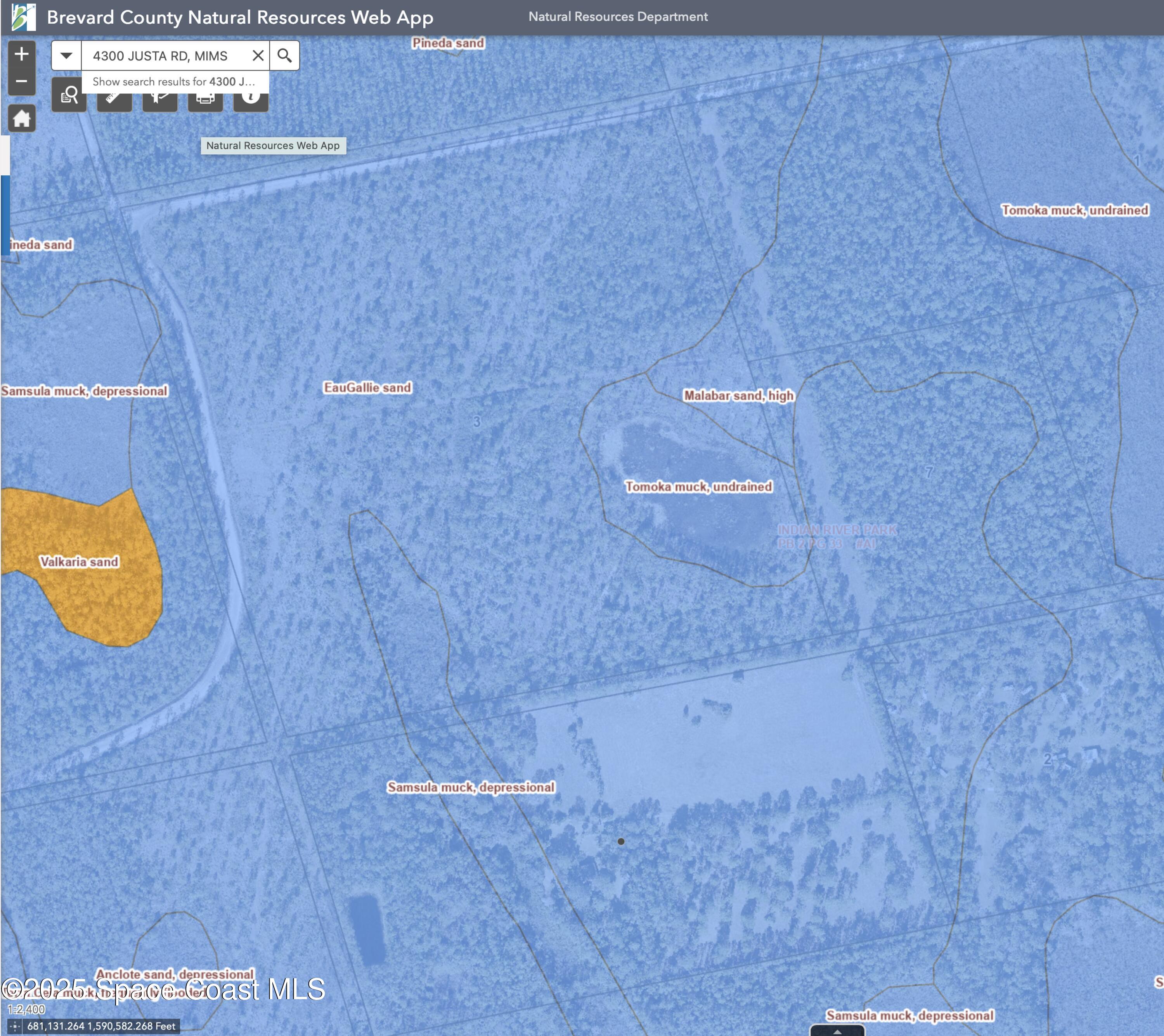This screenshot has width=1164, height=1036.
Task: Click the Natural Resources Department header link
Action: tap(618, 17)
